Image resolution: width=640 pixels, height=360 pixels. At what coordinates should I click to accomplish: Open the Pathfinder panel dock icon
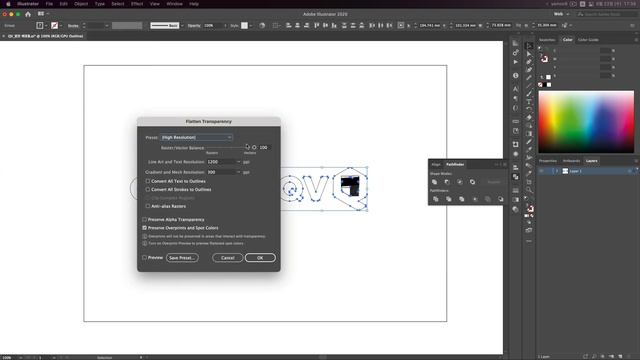pos(516,177)
